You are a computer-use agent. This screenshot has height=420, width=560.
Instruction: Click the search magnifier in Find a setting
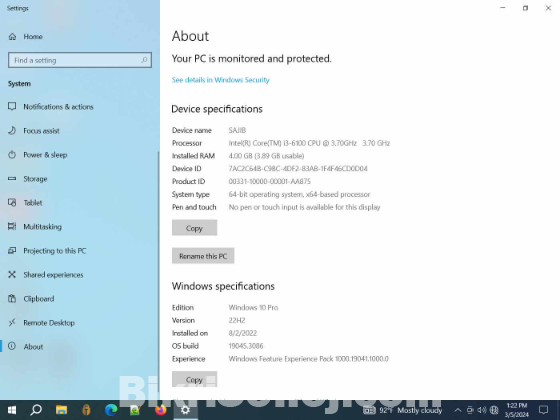coord(144,60)
